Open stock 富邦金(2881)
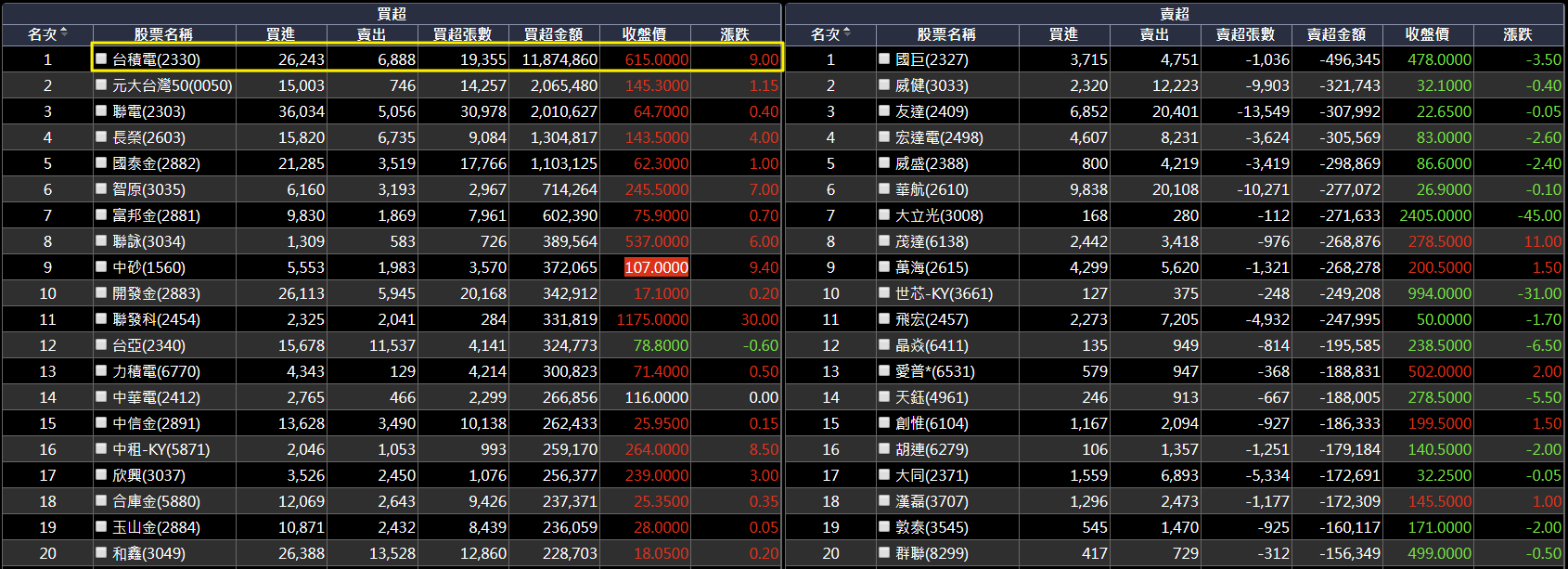Screen dimensions: 1568x569 point(156,215)
